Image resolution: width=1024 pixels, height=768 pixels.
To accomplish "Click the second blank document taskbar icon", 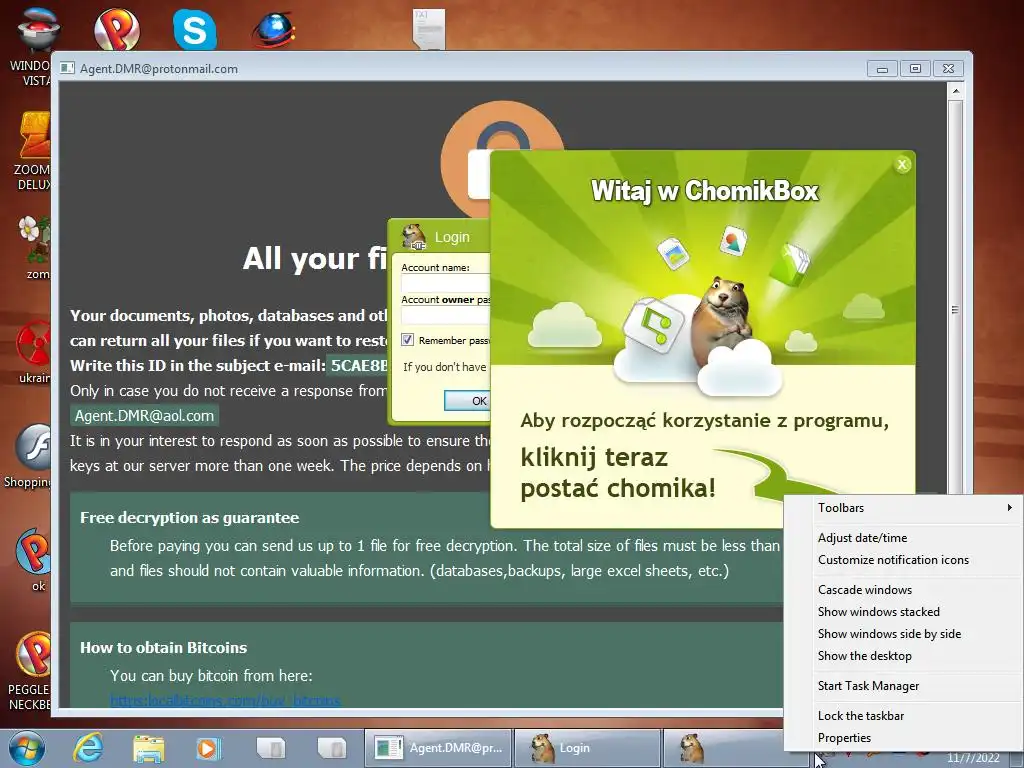I will pos(331,748).
